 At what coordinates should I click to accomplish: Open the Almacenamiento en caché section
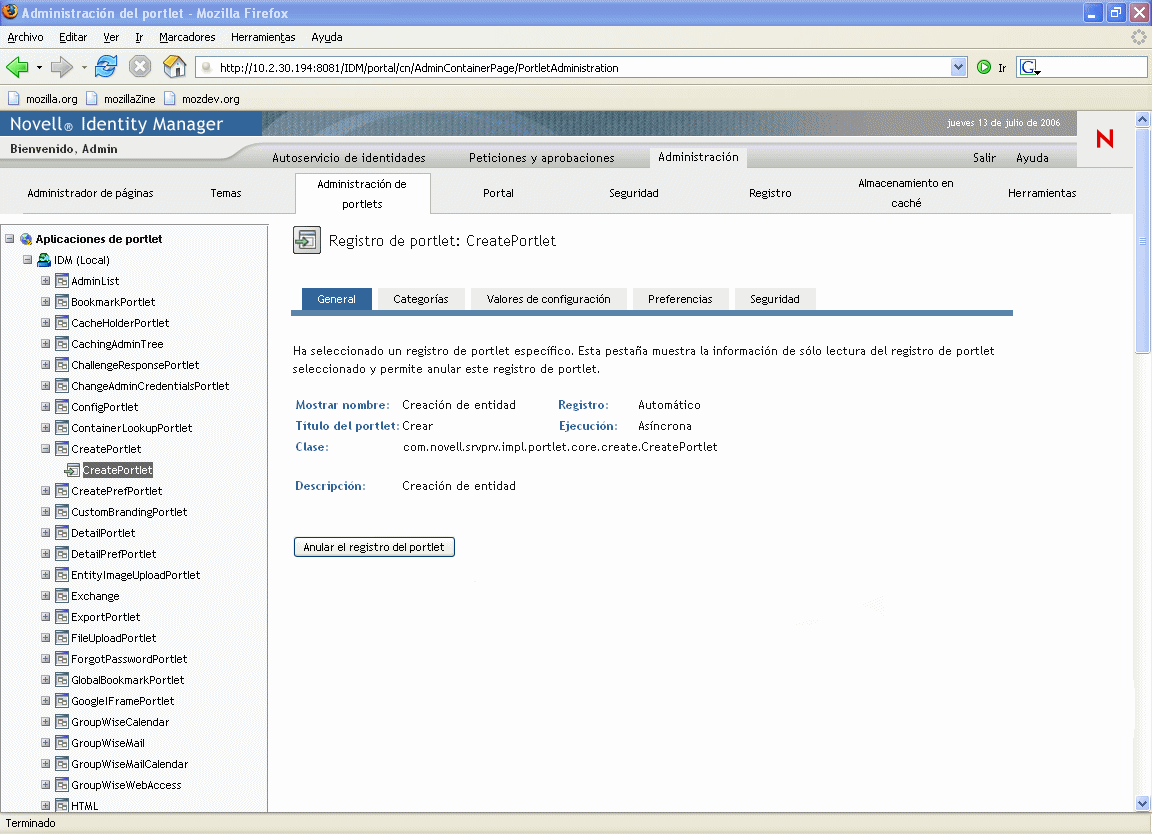tap(906, 193)
